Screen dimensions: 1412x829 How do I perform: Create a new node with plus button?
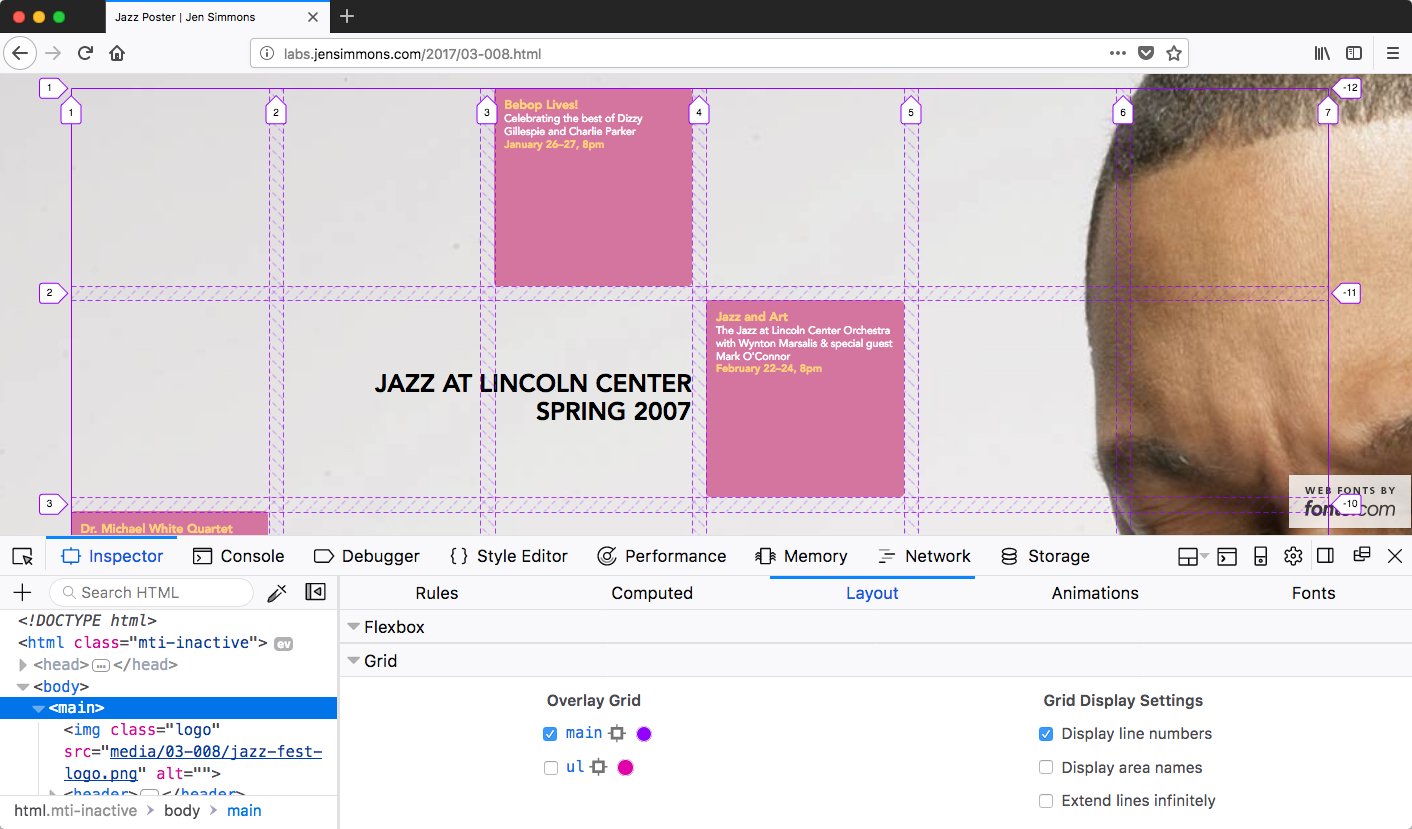pos(22,592)
